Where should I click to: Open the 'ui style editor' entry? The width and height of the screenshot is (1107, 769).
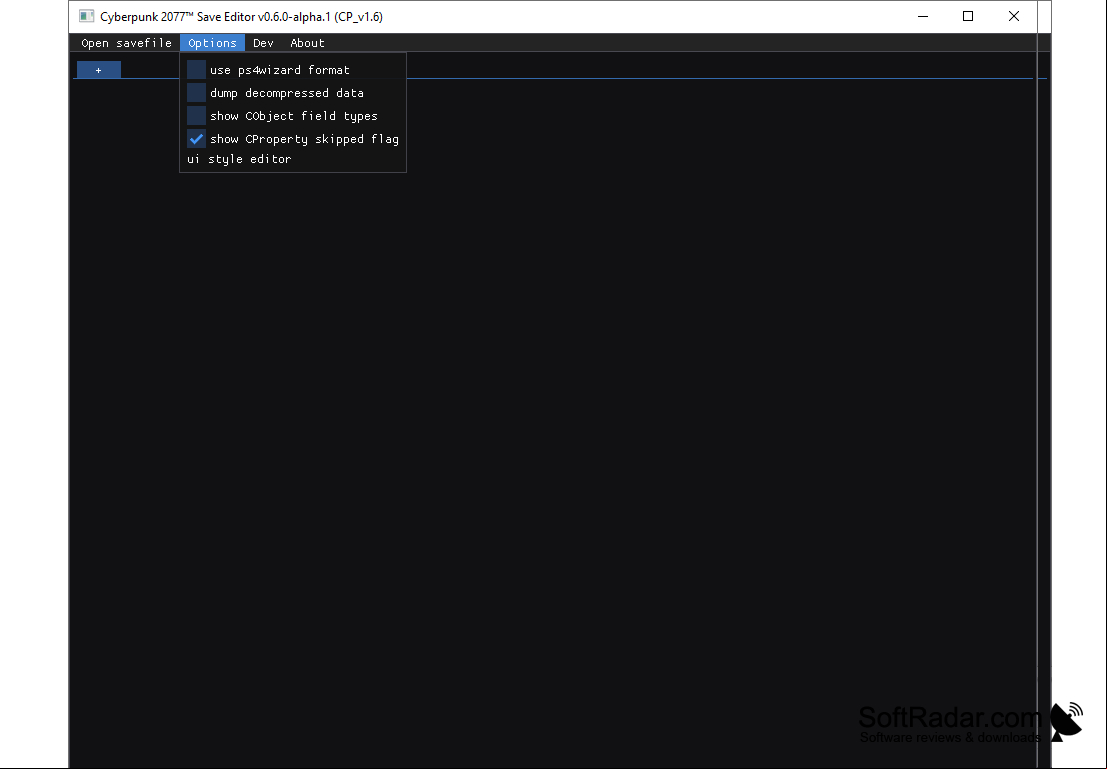pos(239,159)
